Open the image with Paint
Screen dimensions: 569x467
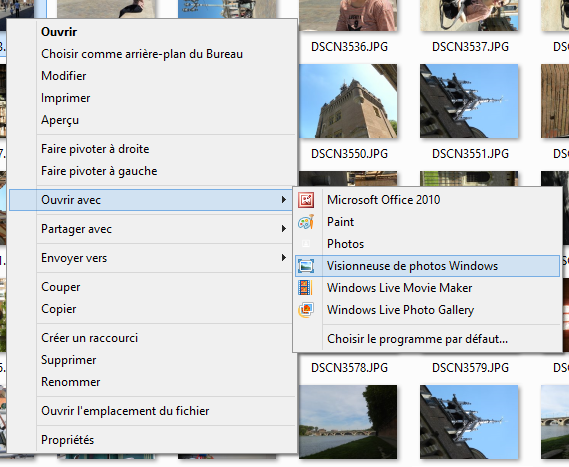(427, 222)
